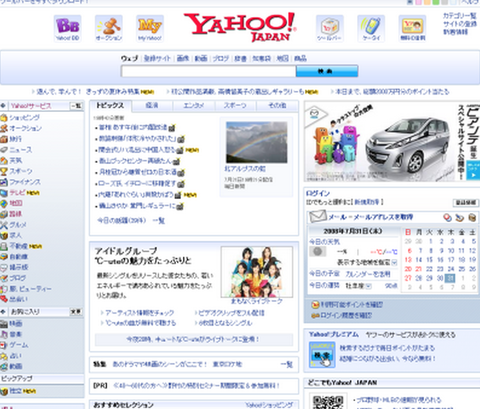Image resolution: width=480 pixels, height=409 pixels.
Task: Open 占い icon in favorites list
Action: click(x=4, y=356)
